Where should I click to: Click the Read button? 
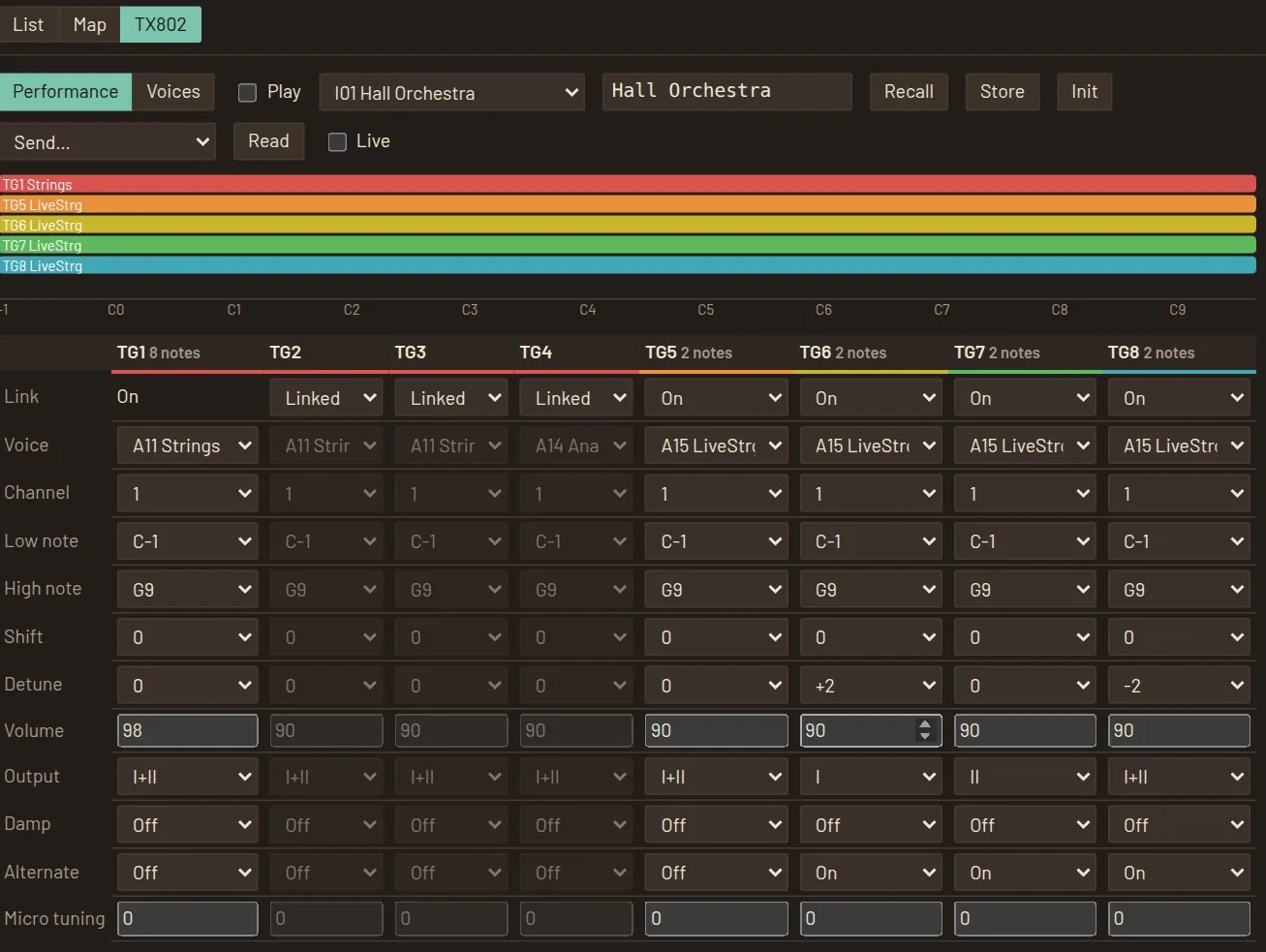pos(268,141)
